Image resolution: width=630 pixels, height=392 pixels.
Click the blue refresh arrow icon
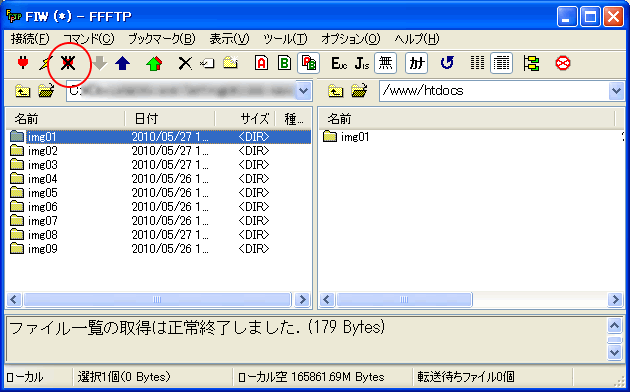pos(447,63)
